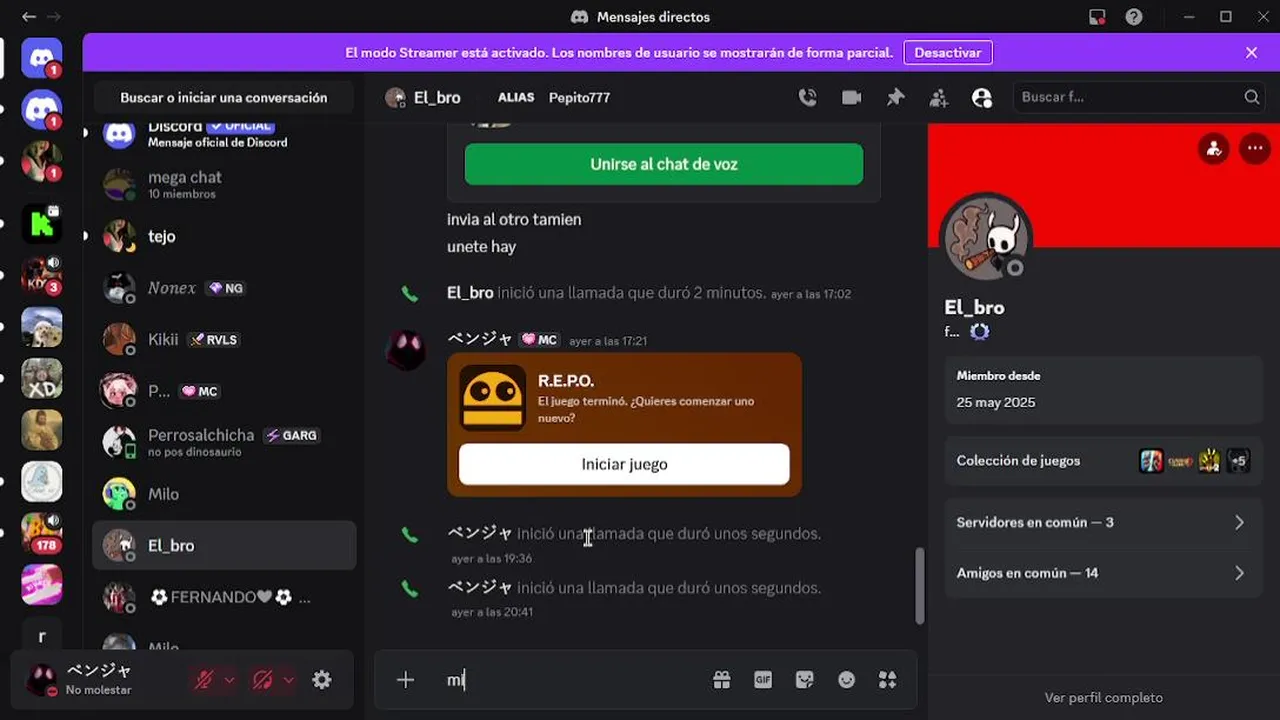Click Ver perfil completo link
The height and width of the screenshot is (720, 1280).
point(1103,697)
